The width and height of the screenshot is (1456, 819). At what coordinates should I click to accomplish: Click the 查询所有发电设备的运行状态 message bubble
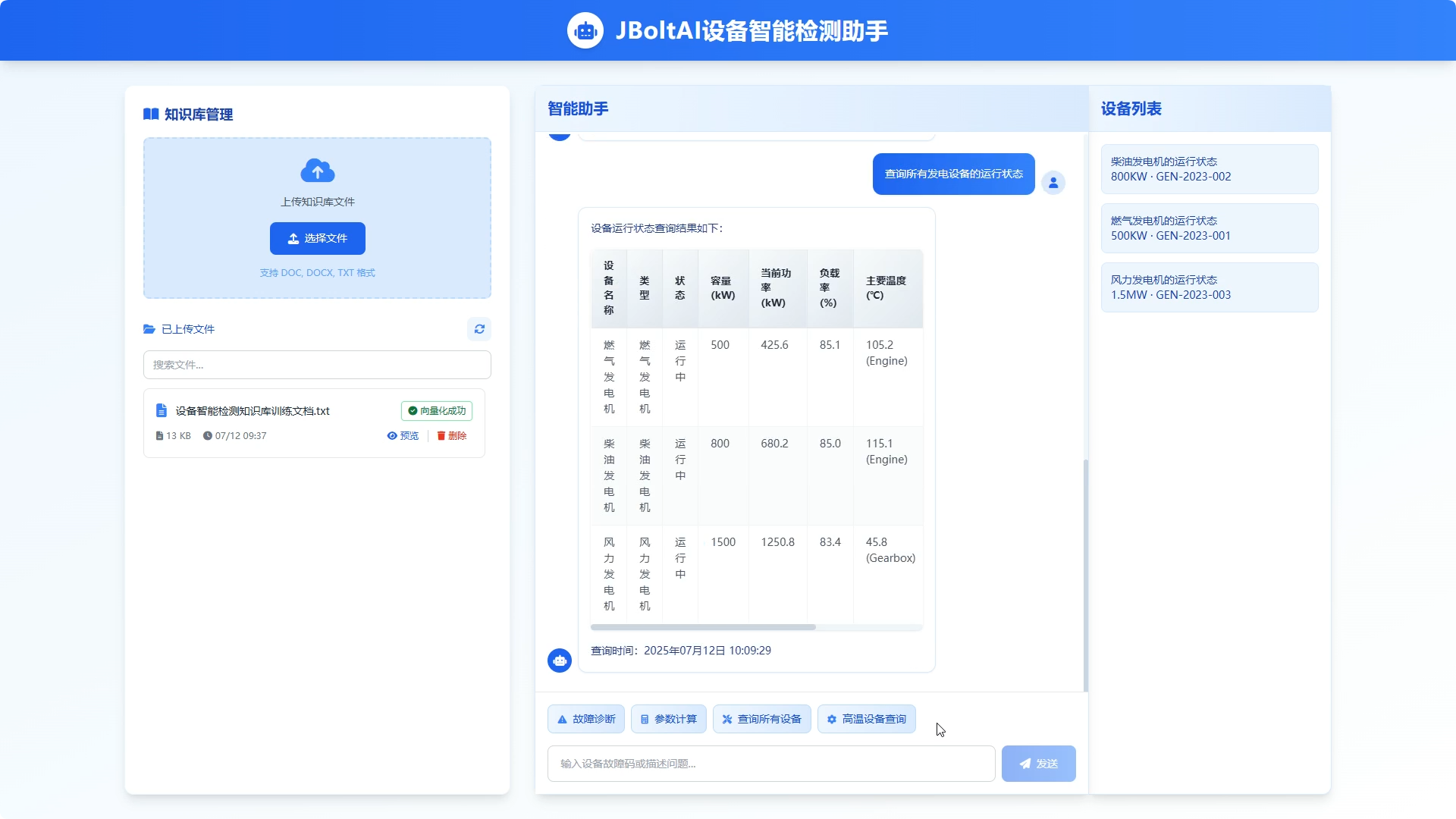954,174
